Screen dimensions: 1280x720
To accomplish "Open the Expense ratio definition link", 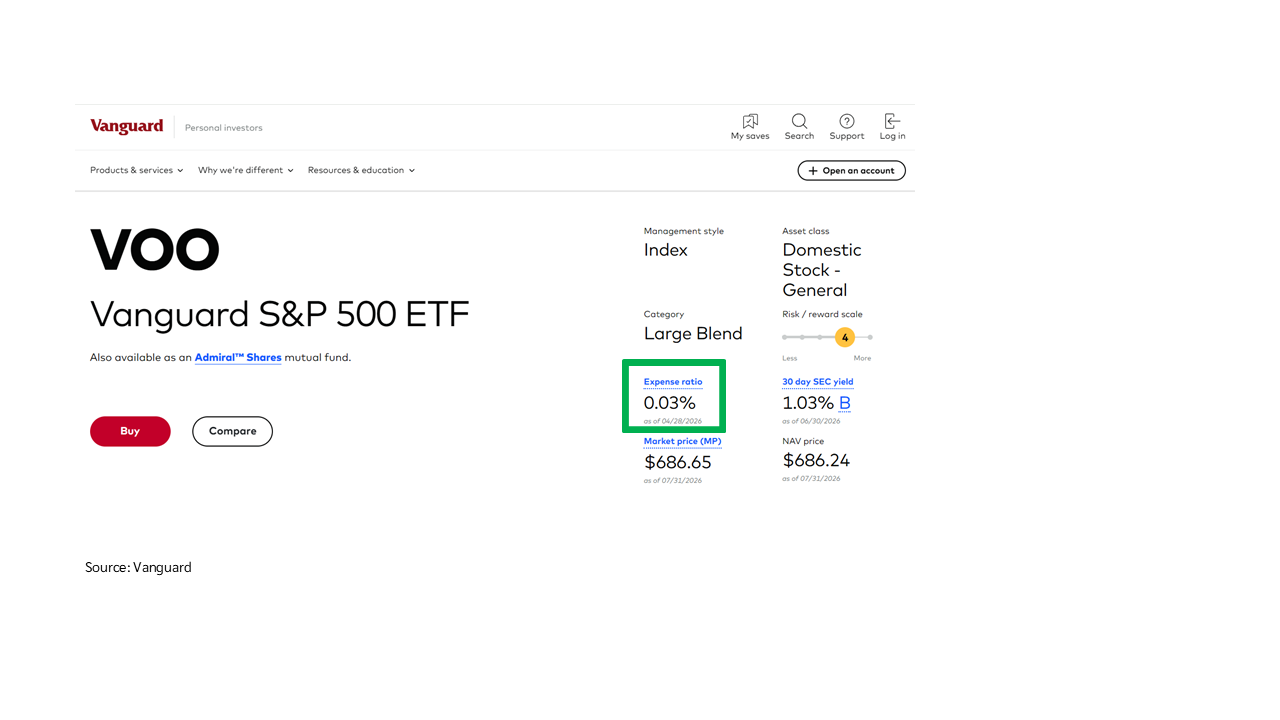I will [673, 382].
